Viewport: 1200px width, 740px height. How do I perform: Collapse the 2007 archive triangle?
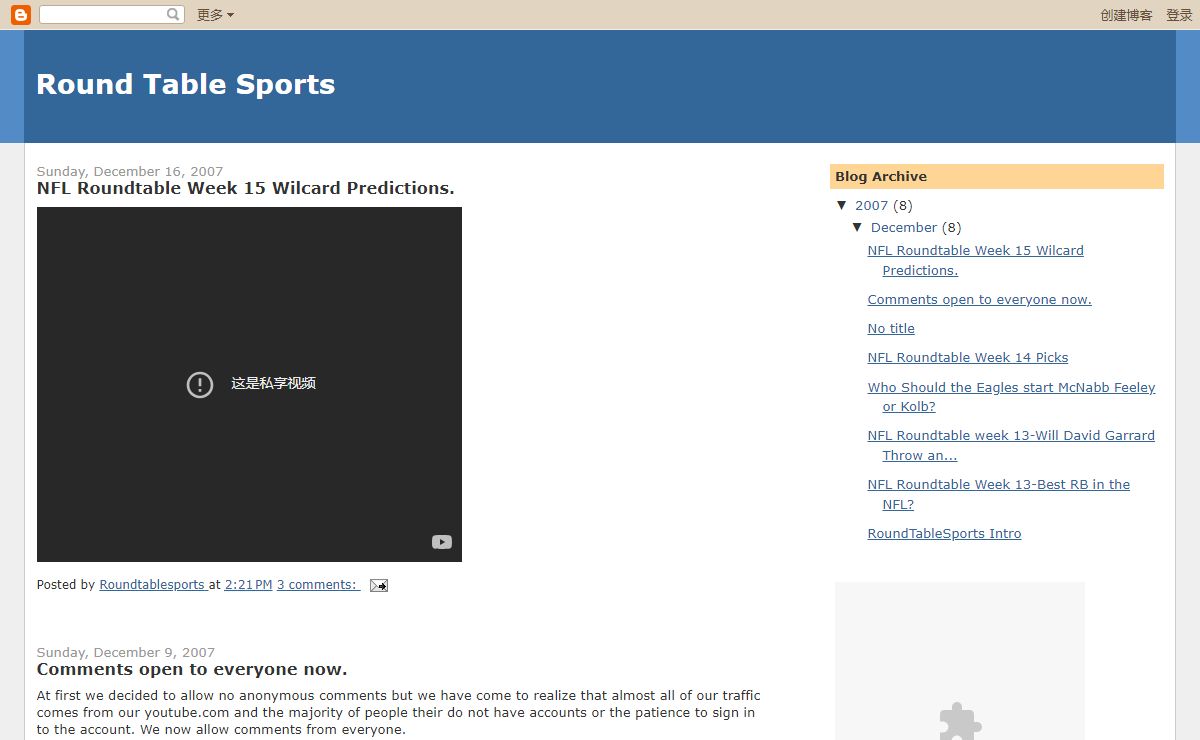click(842, 205)
